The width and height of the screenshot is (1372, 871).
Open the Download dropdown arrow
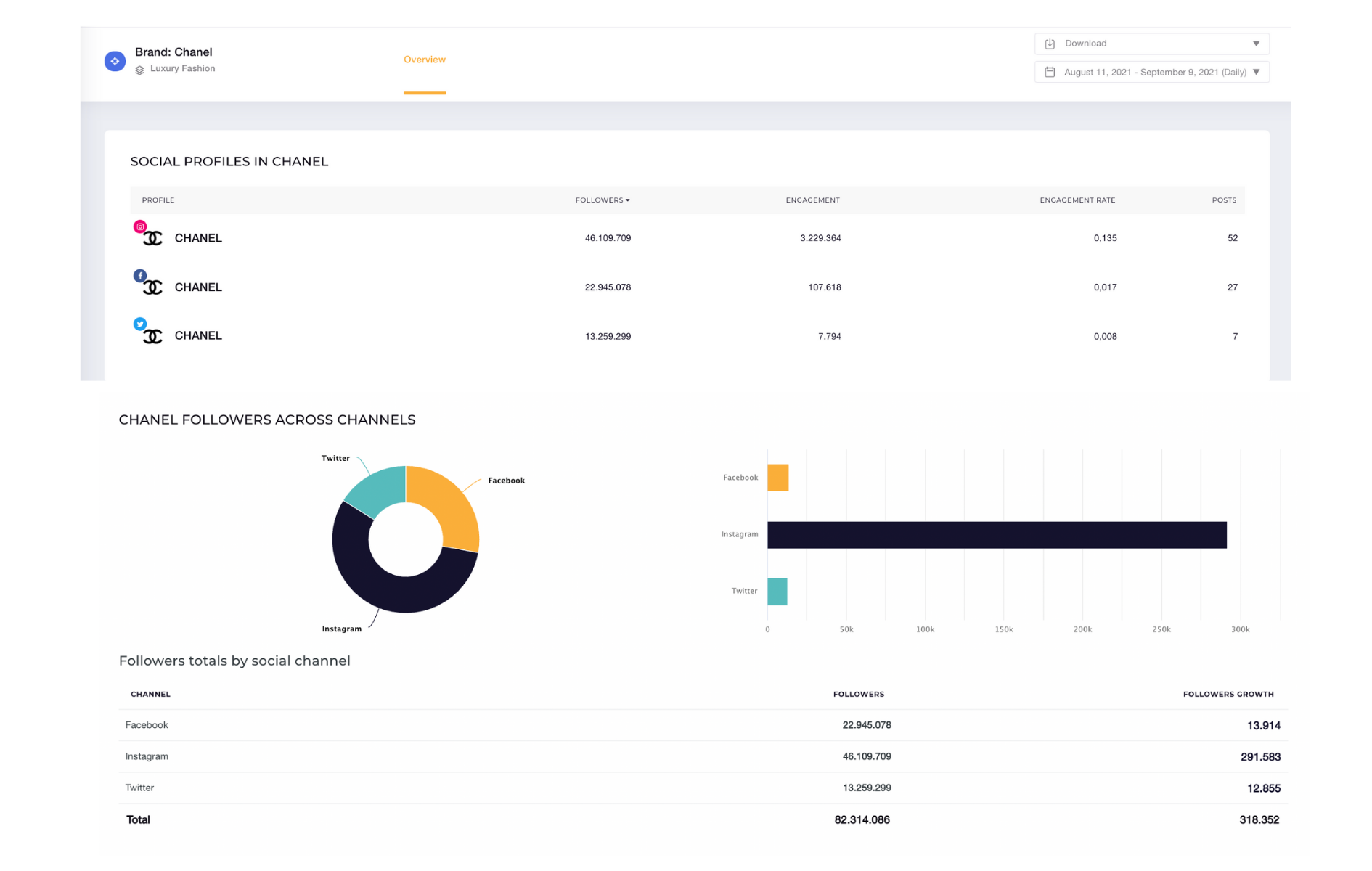coord(1257,44)
